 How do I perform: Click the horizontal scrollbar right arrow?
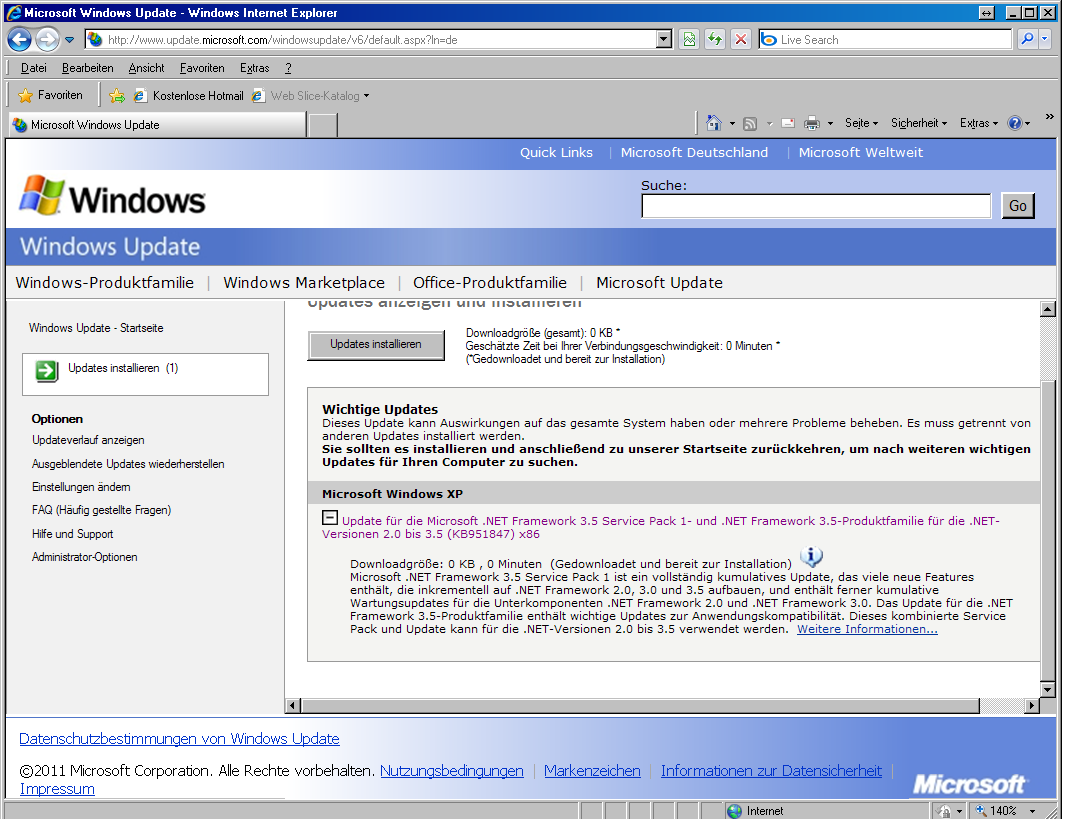click(1032, 706)
